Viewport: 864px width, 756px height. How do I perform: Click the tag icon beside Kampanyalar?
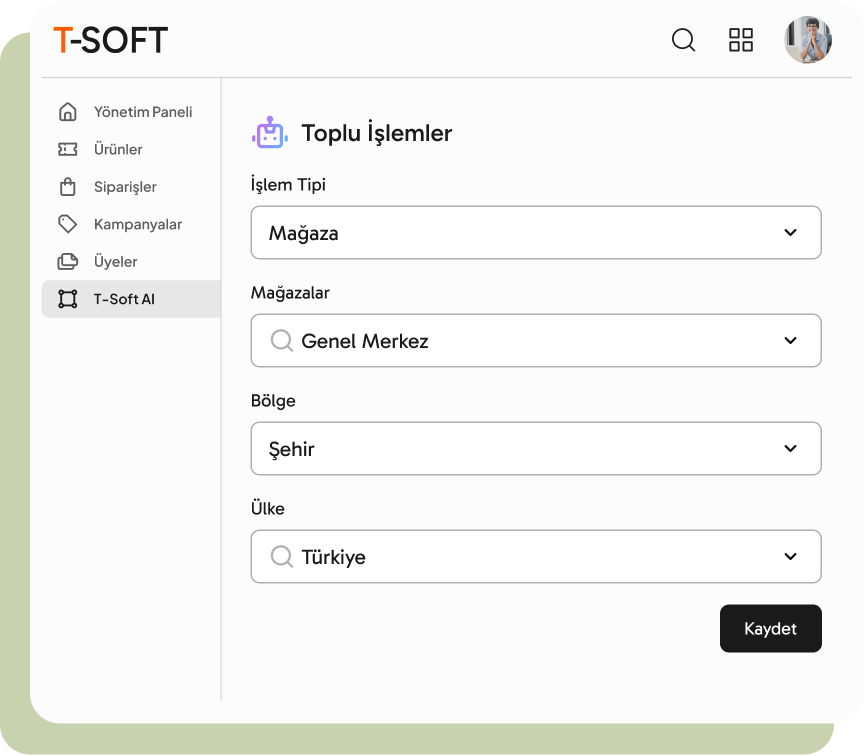(67, 224)
